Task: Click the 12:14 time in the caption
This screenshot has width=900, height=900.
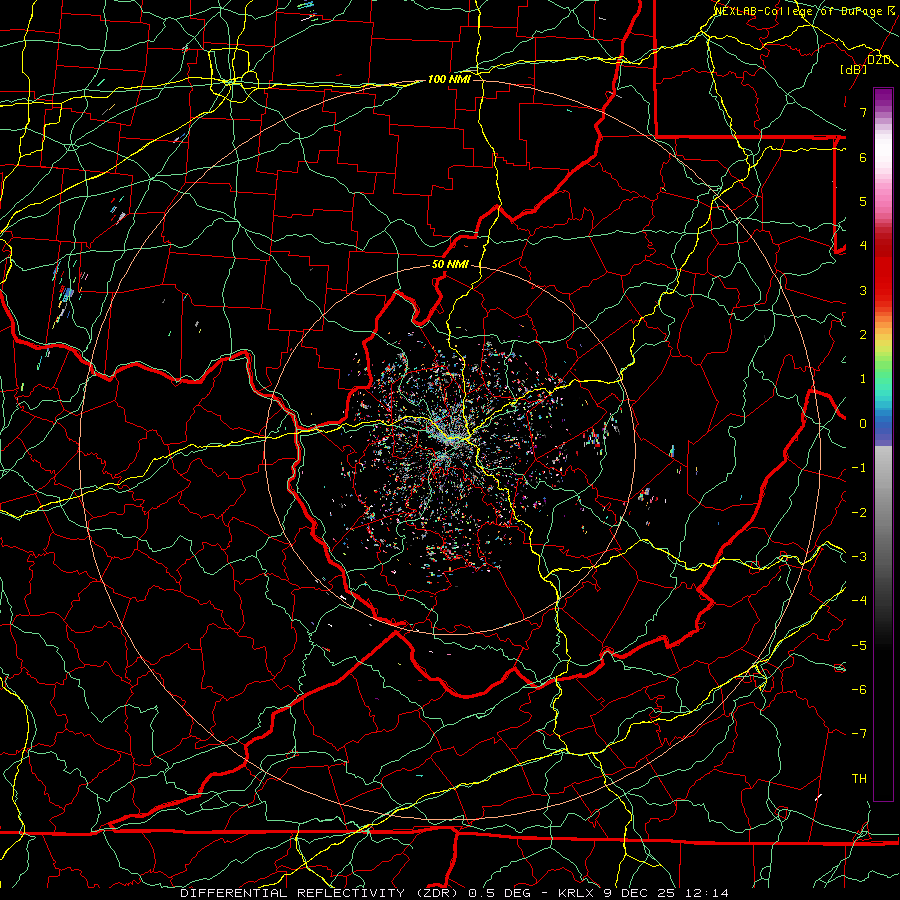Action: coord(705,893)
